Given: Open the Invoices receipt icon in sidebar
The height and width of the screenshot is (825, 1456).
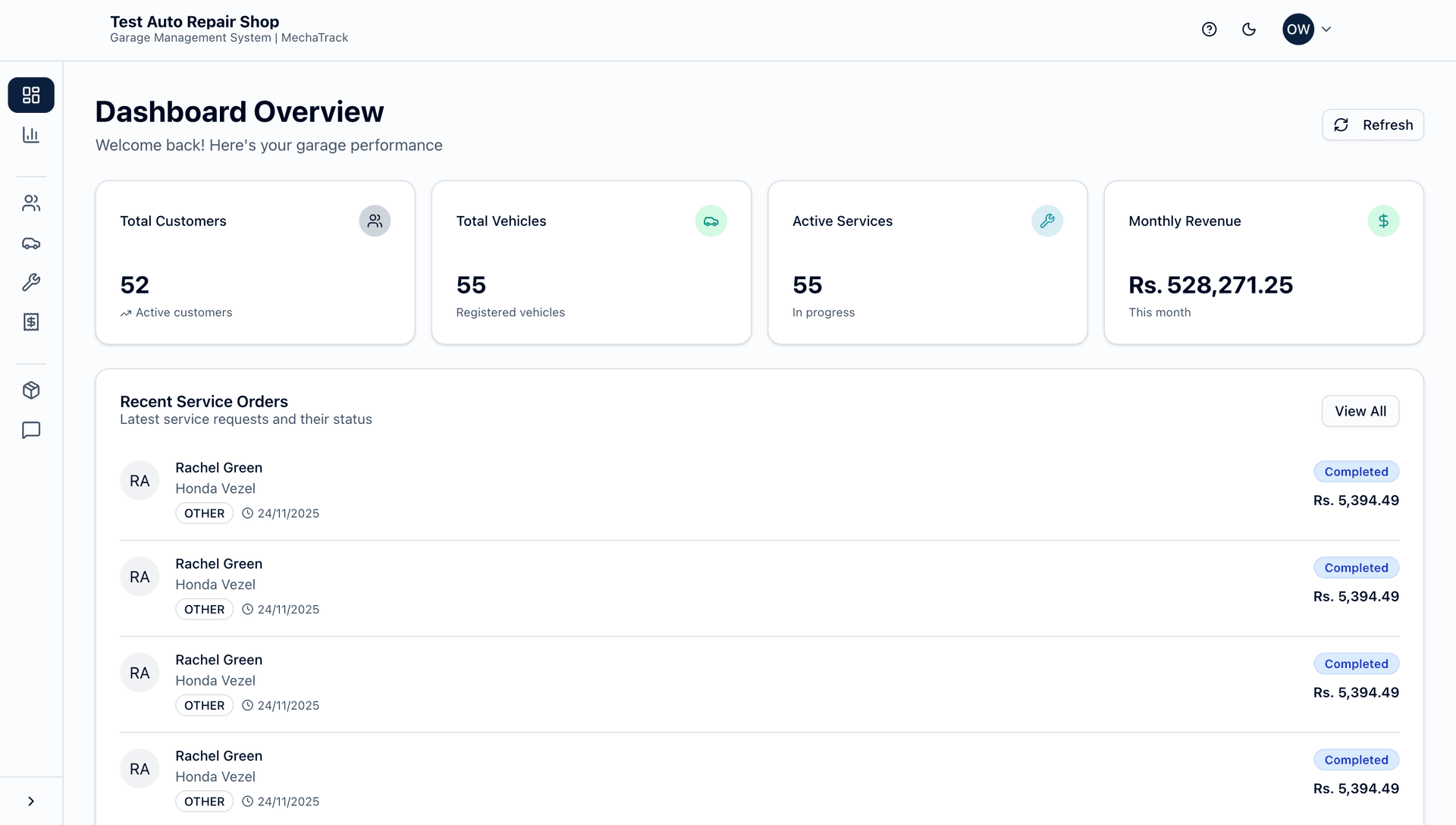Looking at the screenshot, I should click(30, 322).
